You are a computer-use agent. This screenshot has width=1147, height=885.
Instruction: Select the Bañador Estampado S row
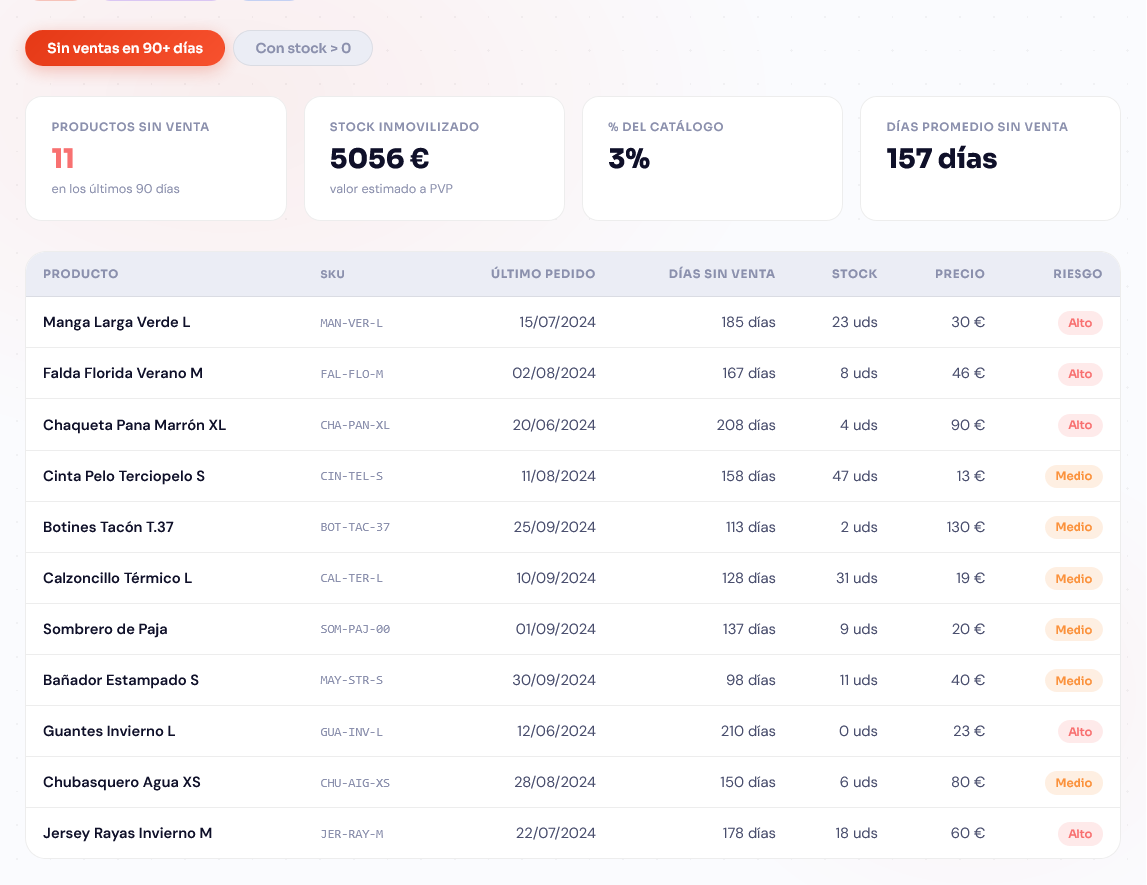pyautogui.click(x=121, y=680)
